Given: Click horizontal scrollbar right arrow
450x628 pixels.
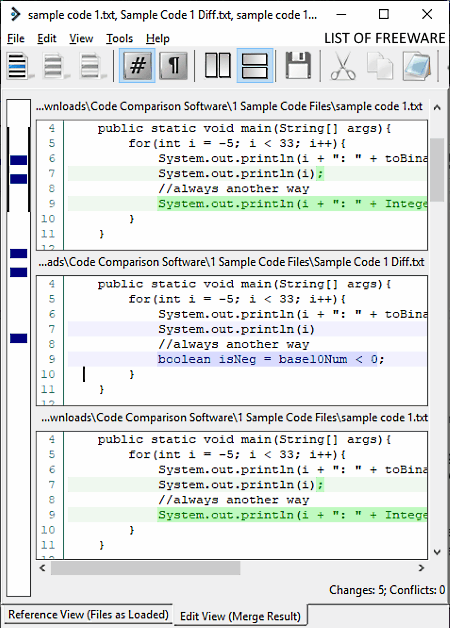Looking at the screenshot, I should [421, 568].
